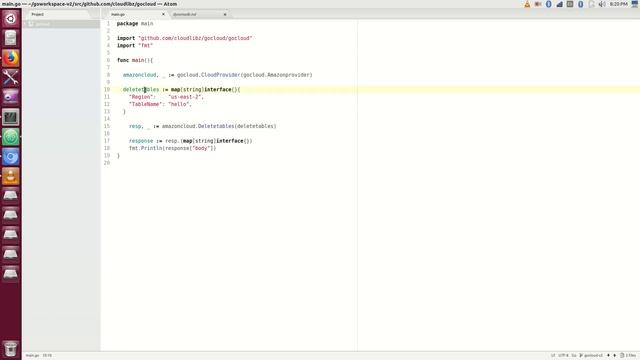Close the dynamodb.md tab
640x360 pixels.
coord(225,14)
